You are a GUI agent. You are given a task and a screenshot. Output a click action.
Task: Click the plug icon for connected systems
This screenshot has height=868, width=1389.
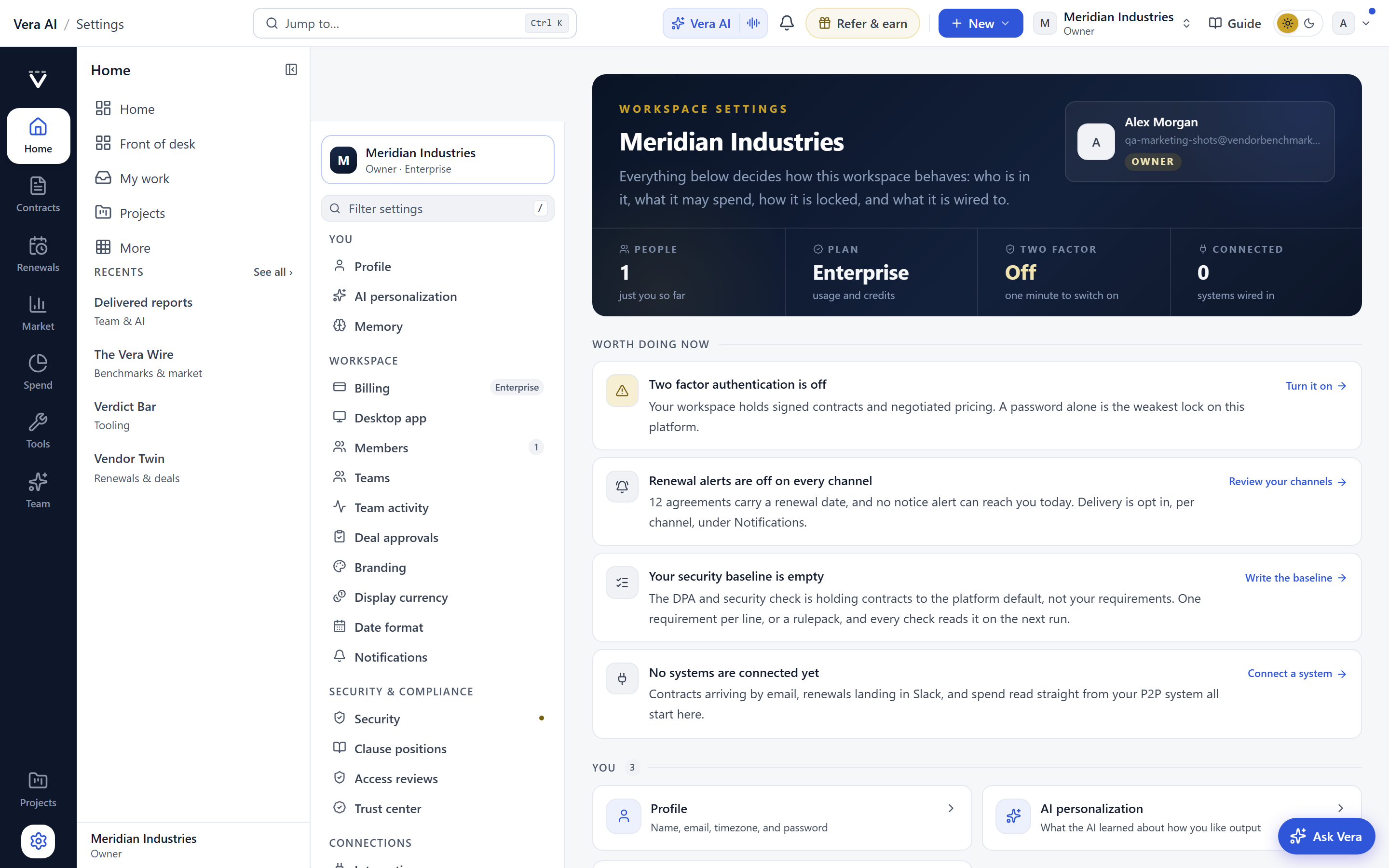pyautogui.click(x=622, y=678)
